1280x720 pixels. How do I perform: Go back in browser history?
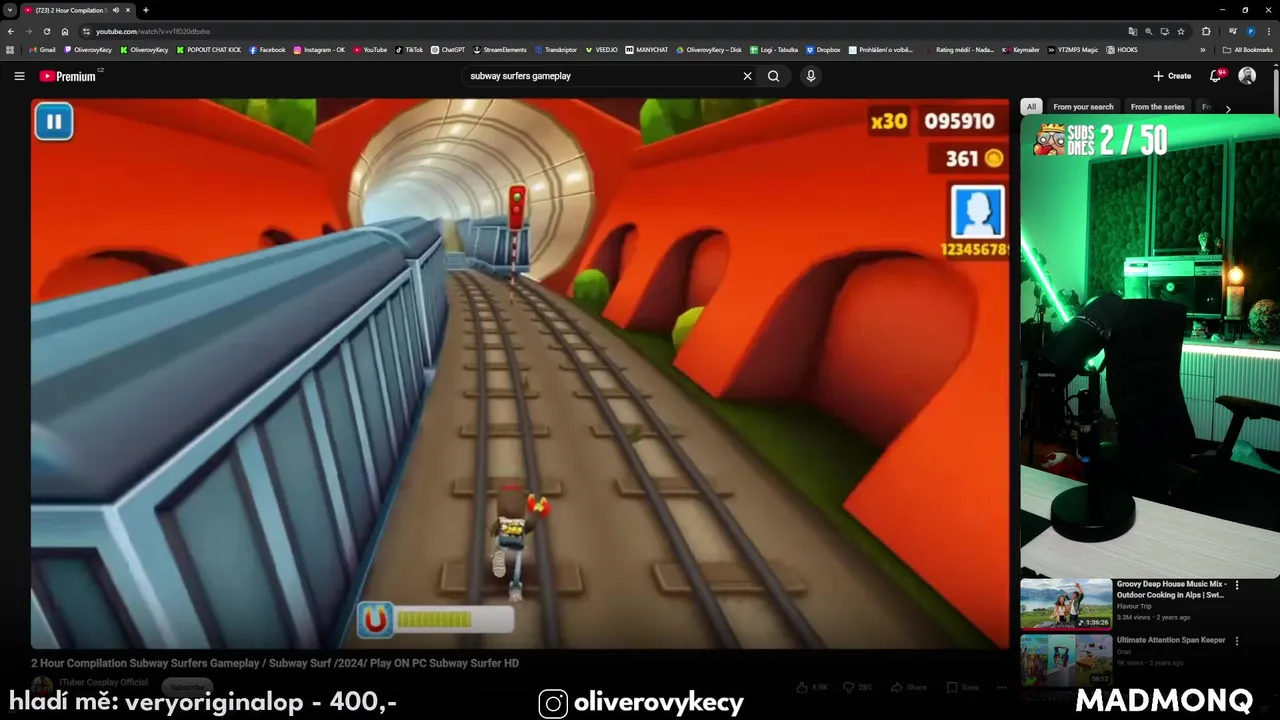(11, 31)
